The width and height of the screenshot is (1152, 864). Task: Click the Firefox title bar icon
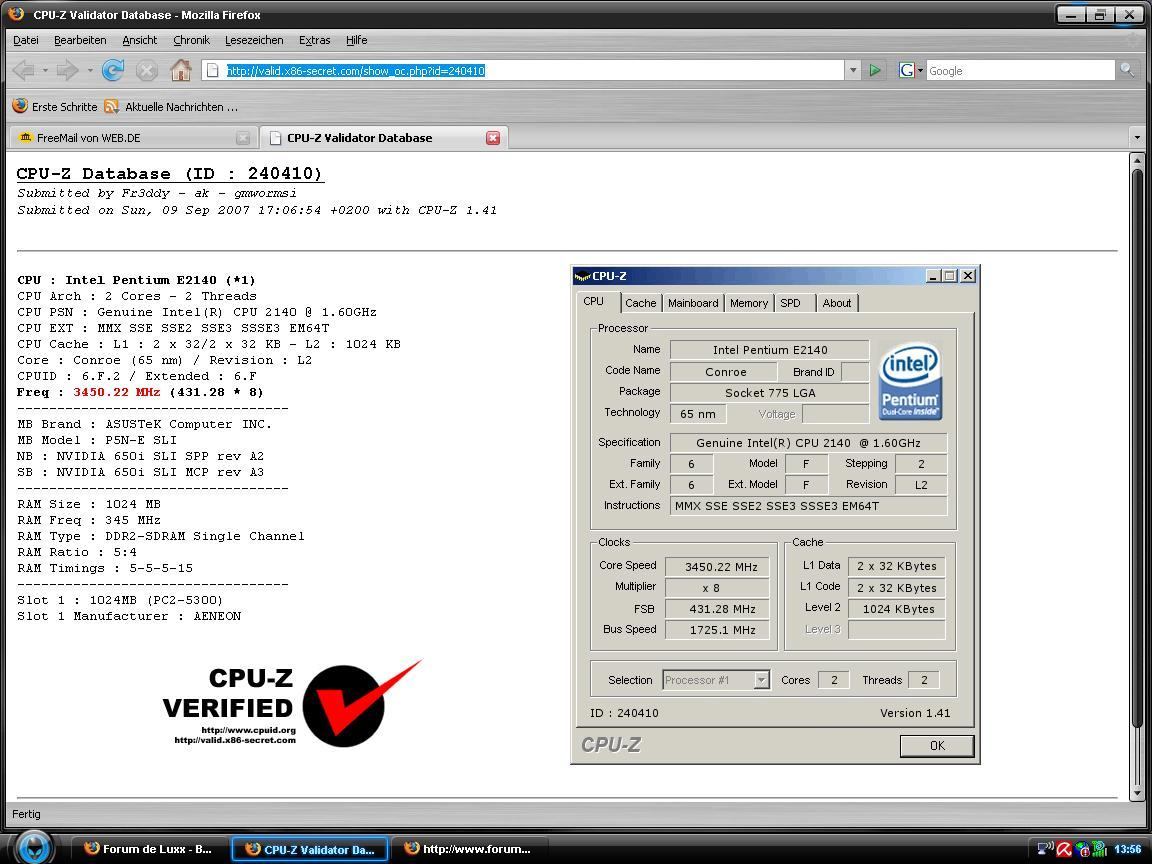tap(16, 14)
